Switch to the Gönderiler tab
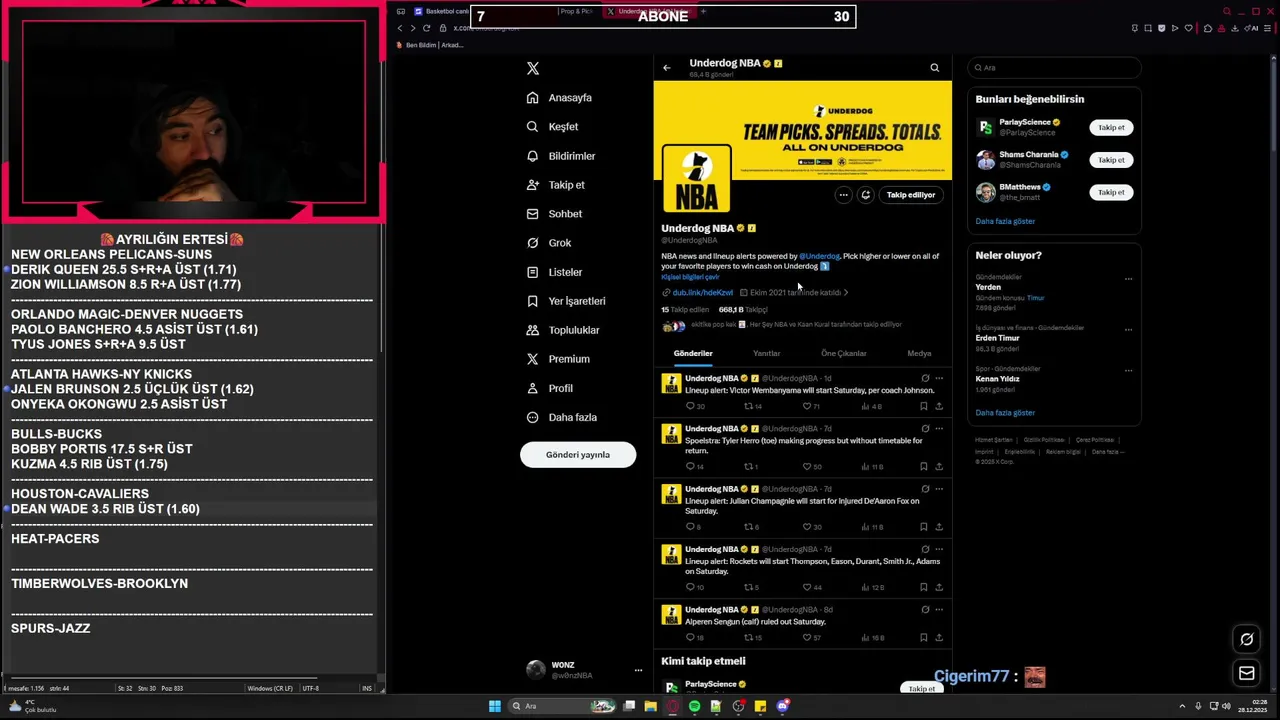The height and width of the screenshot is (720, 1280). point(693,353)
